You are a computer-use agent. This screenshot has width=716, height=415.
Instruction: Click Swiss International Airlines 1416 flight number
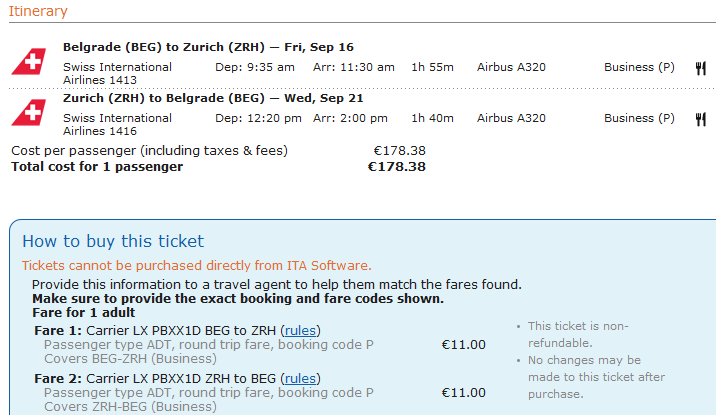click(117, 124)
